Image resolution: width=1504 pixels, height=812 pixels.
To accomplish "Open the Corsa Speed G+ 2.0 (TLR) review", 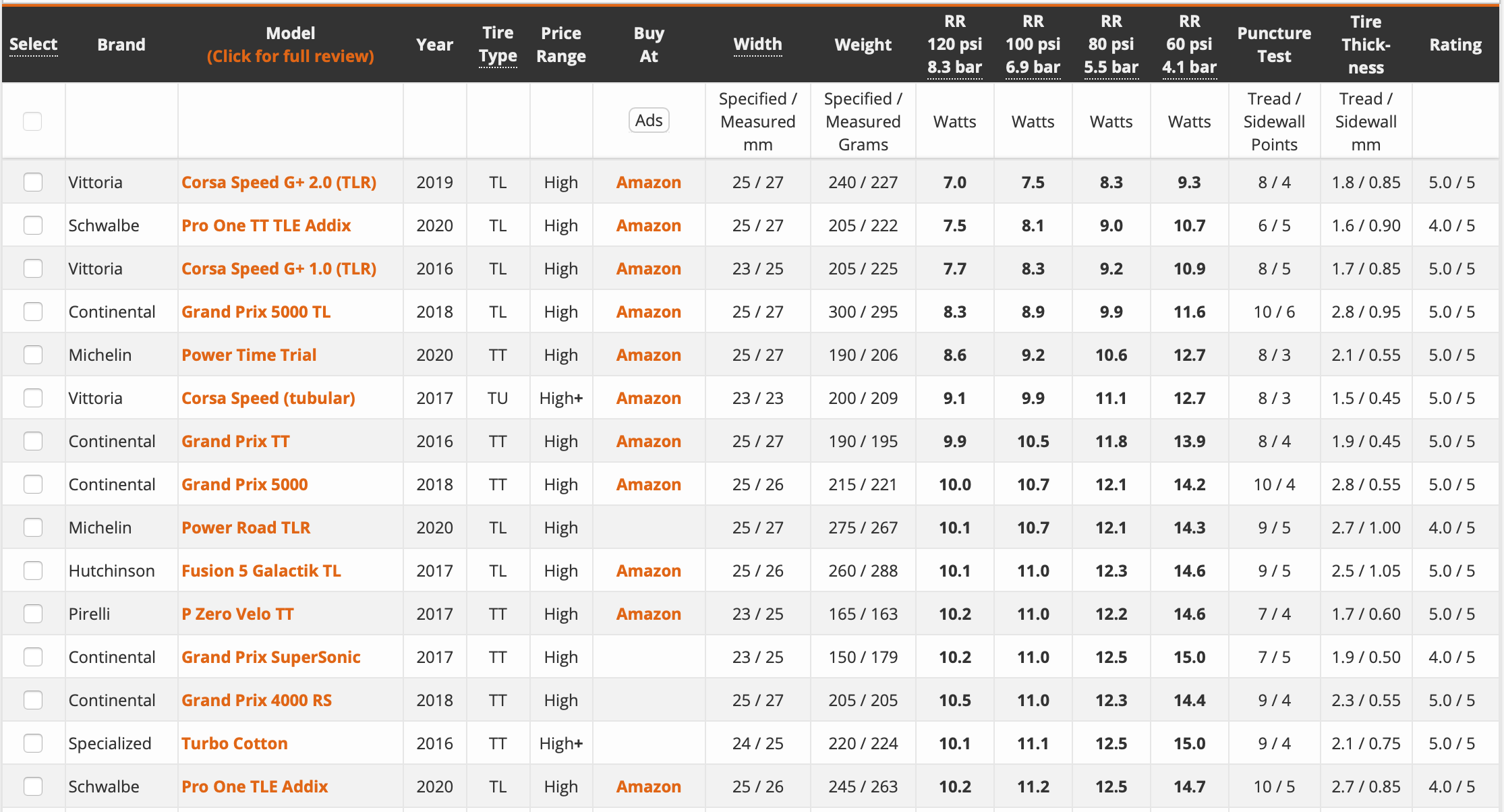I will (279, 182).
